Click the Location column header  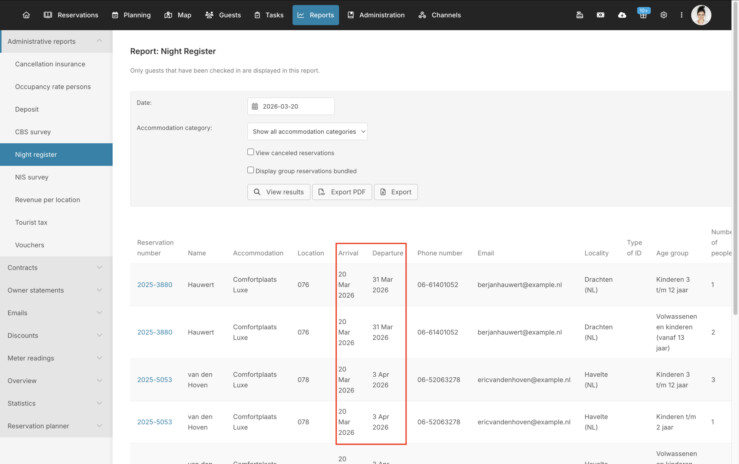[x=311, y=253]
